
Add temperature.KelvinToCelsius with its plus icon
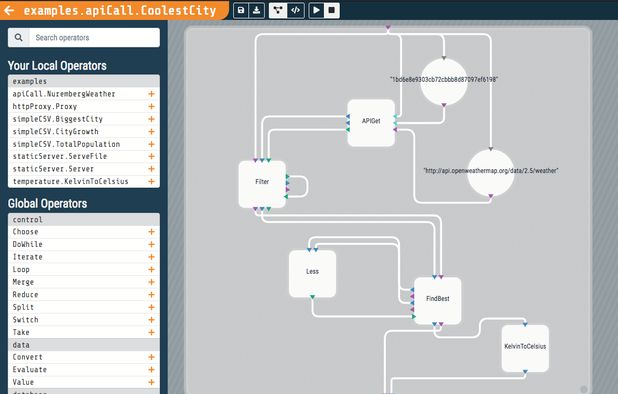[151, 181]
